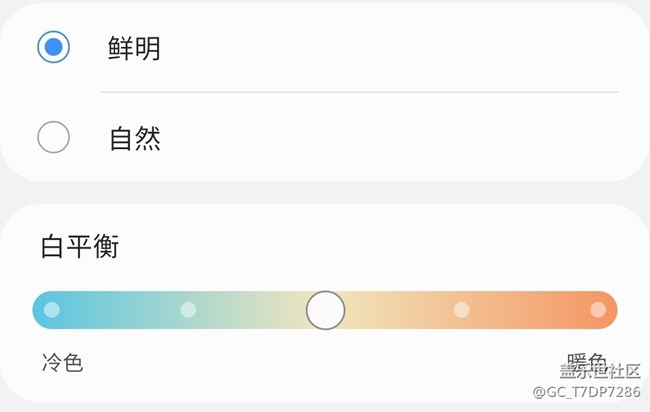The image size is (650, 412).
Task: Click slider track between the two cool-side dots
Action: point(120,310)
